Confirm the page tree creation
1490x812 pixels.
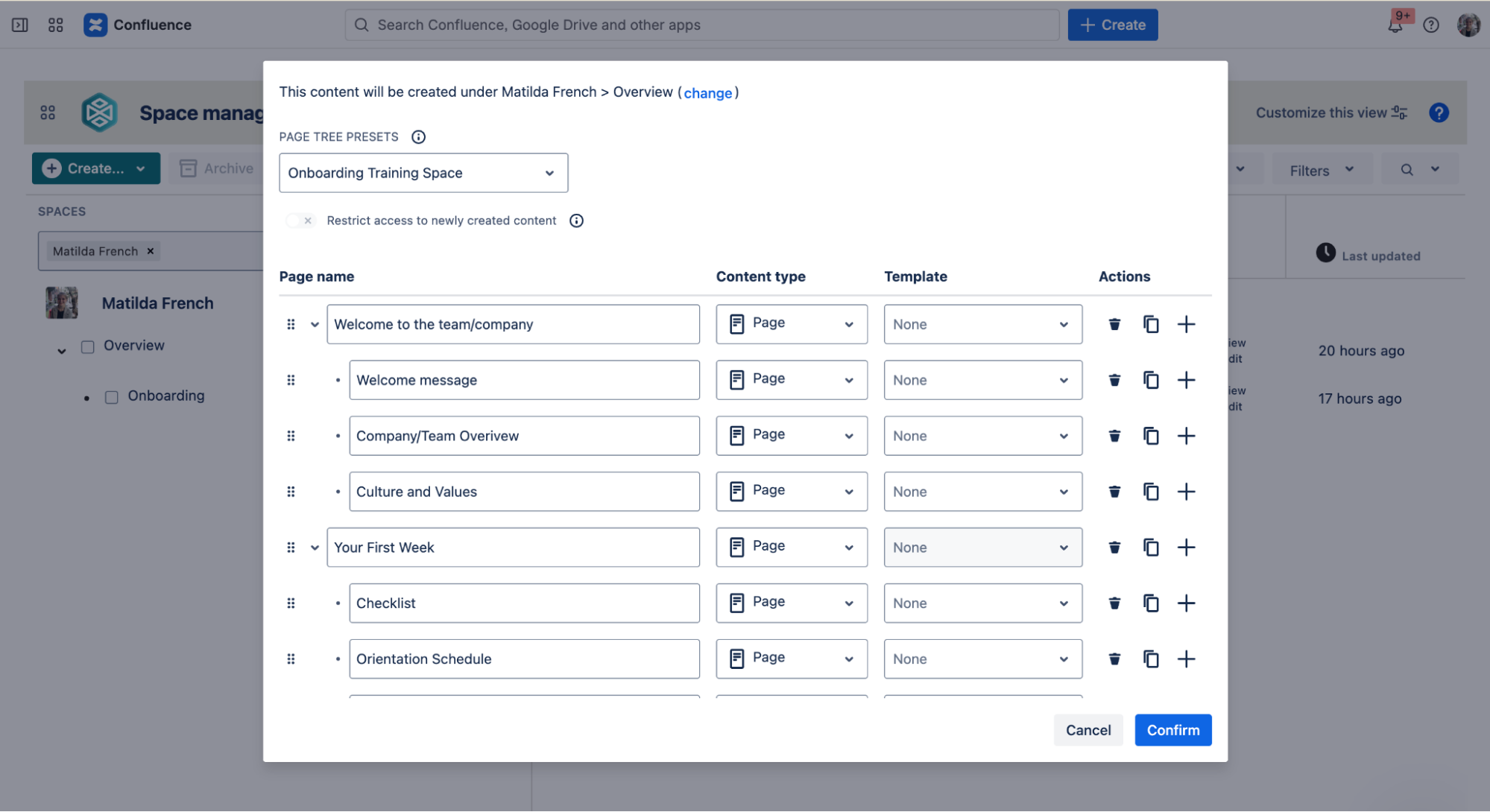click(1172, 730)
